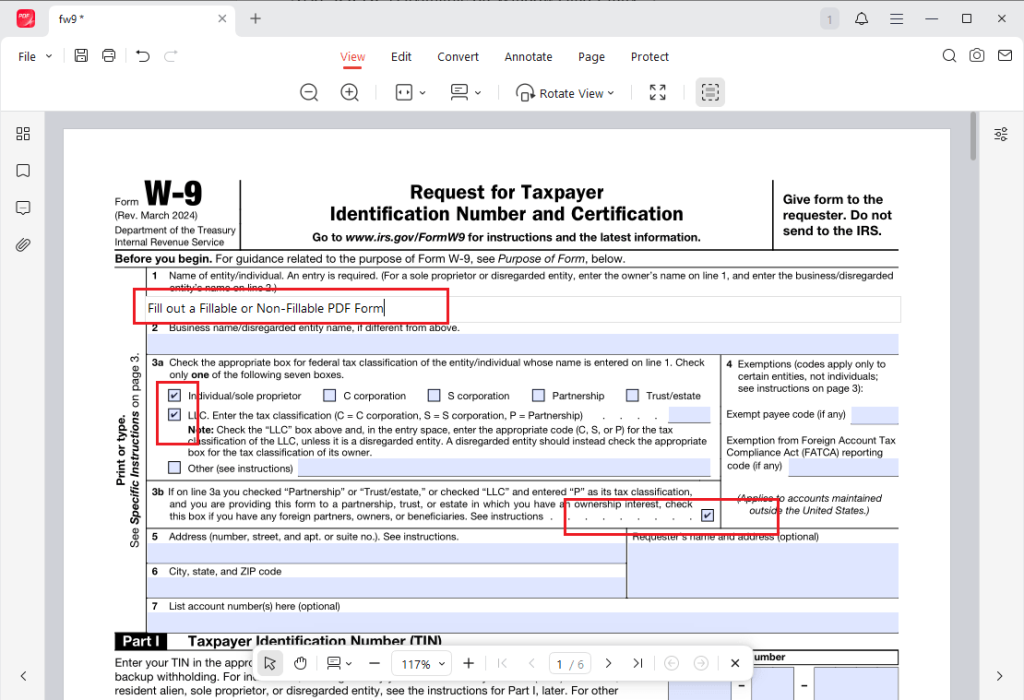The image size is (1024, 700).
Task: Click the screenshot camera icon
Action: click(977, 56)
